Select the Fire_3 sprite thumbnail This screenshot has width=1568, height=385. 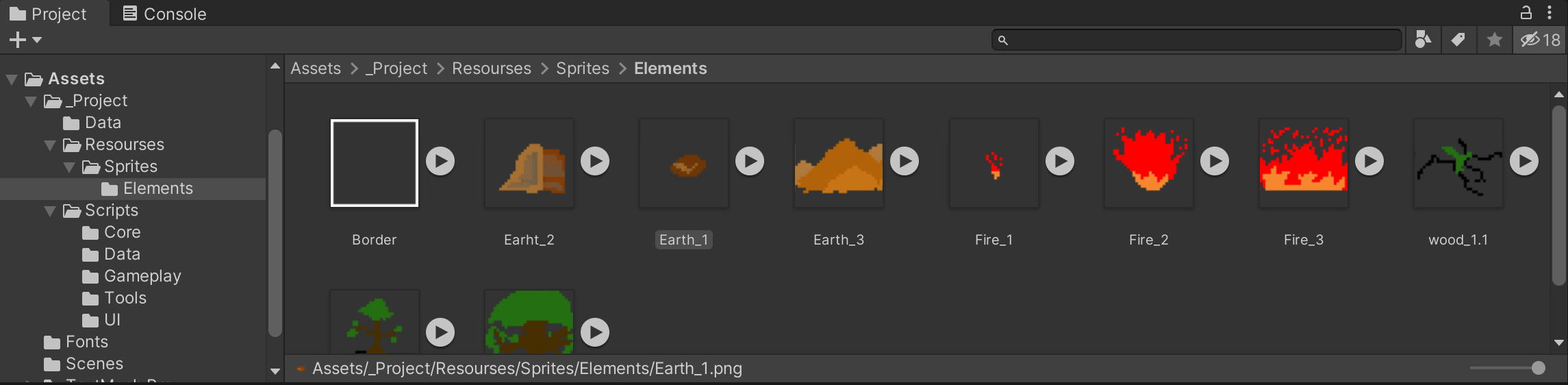(x=1304, y=163)
